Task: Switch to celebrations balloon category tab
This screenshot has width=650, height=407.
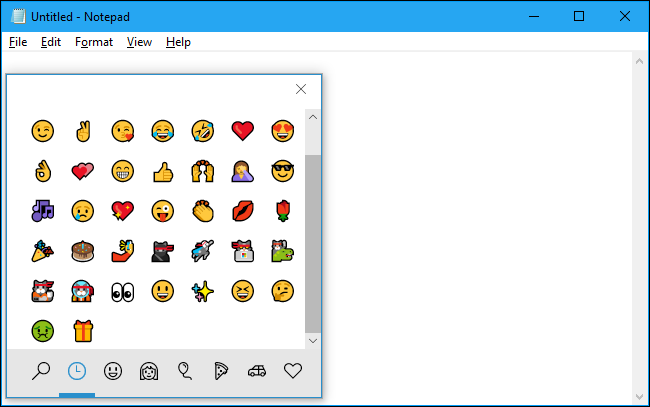Action: point(184,371)
